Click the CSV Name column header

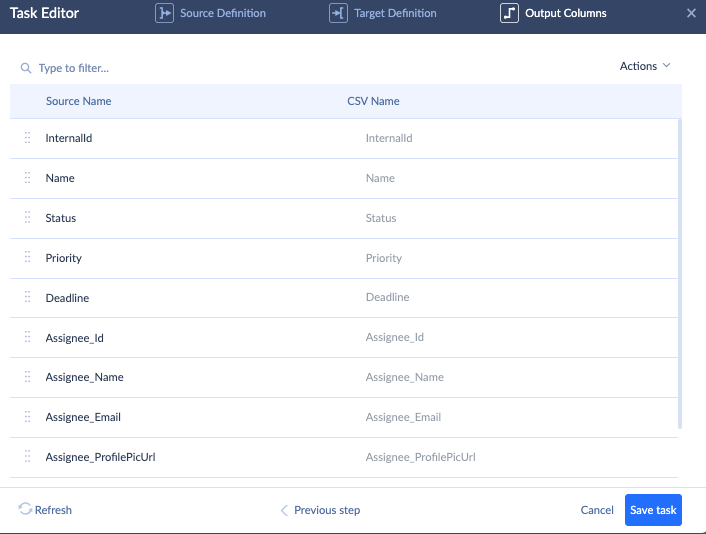tap(373, 101)
